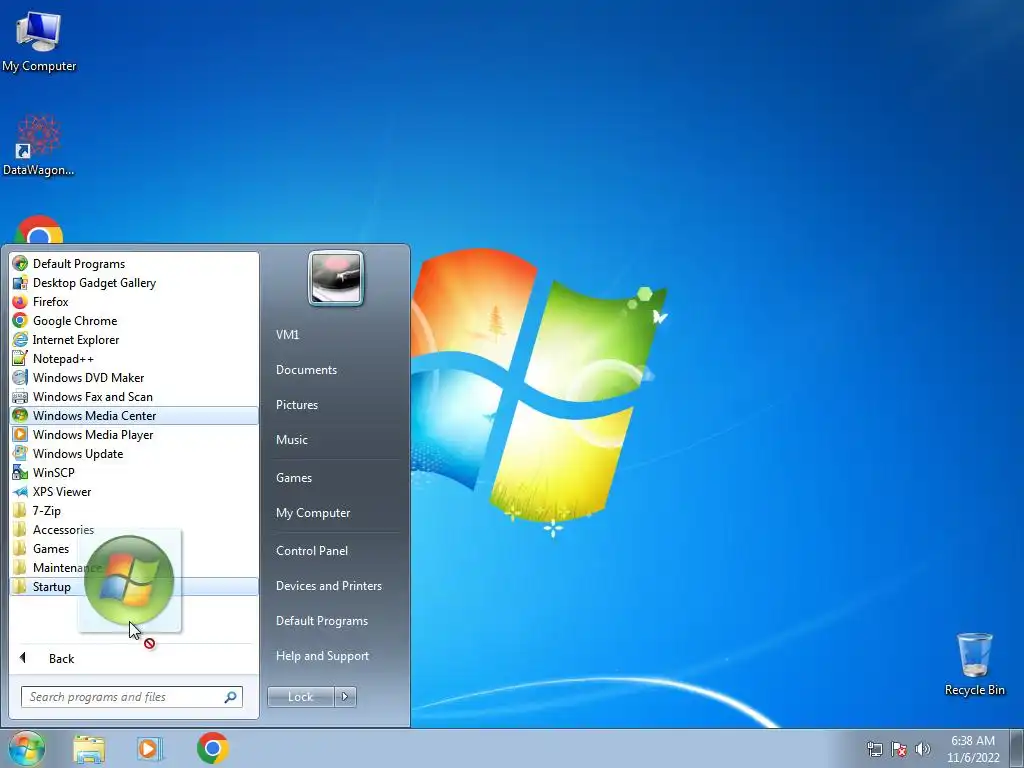1024x768 pixels.
Task: Click the Desktop Gadget Gallery icon
Action: coord(20,283)
